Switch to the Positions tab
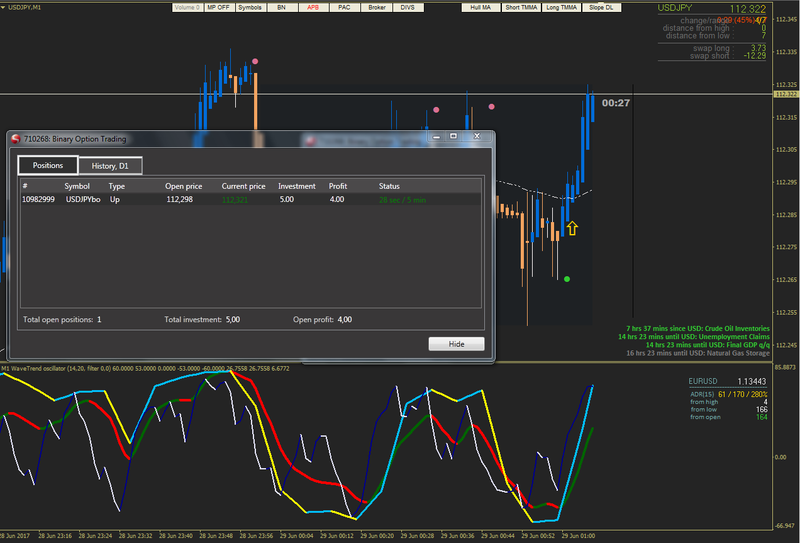 [48, 165]
